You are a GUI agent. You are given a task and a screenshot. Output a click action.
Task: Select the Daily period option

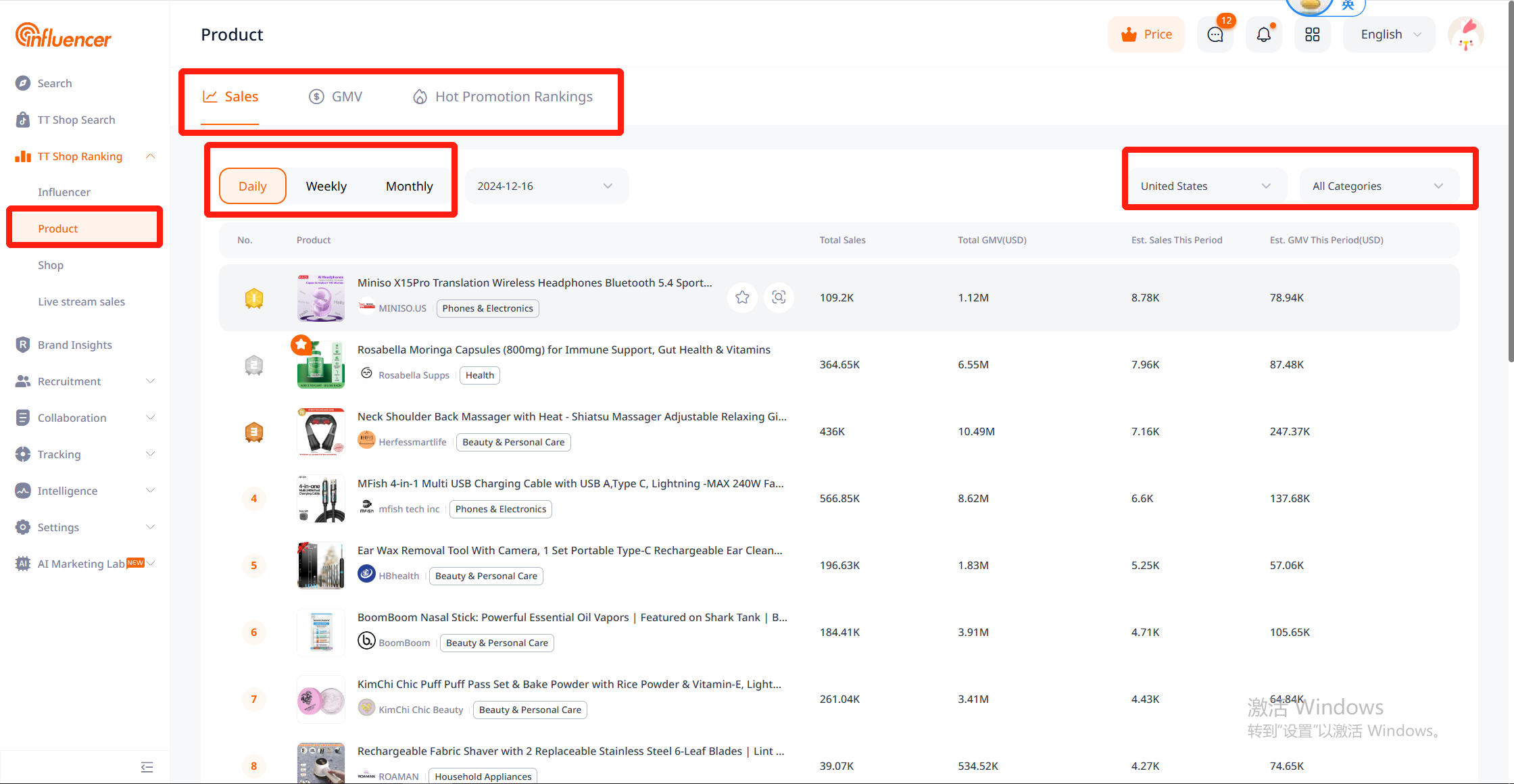[252, 186]
